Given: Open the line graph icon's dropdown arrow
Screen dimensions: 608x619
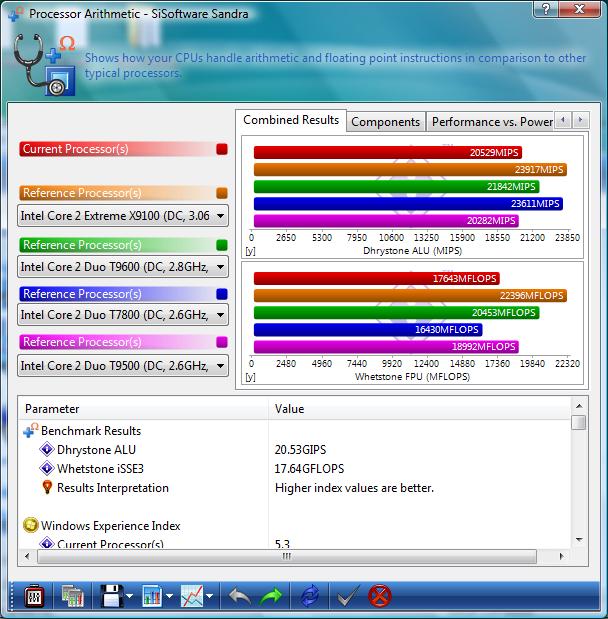Looking at the screenshot, I should pos(210,596).
